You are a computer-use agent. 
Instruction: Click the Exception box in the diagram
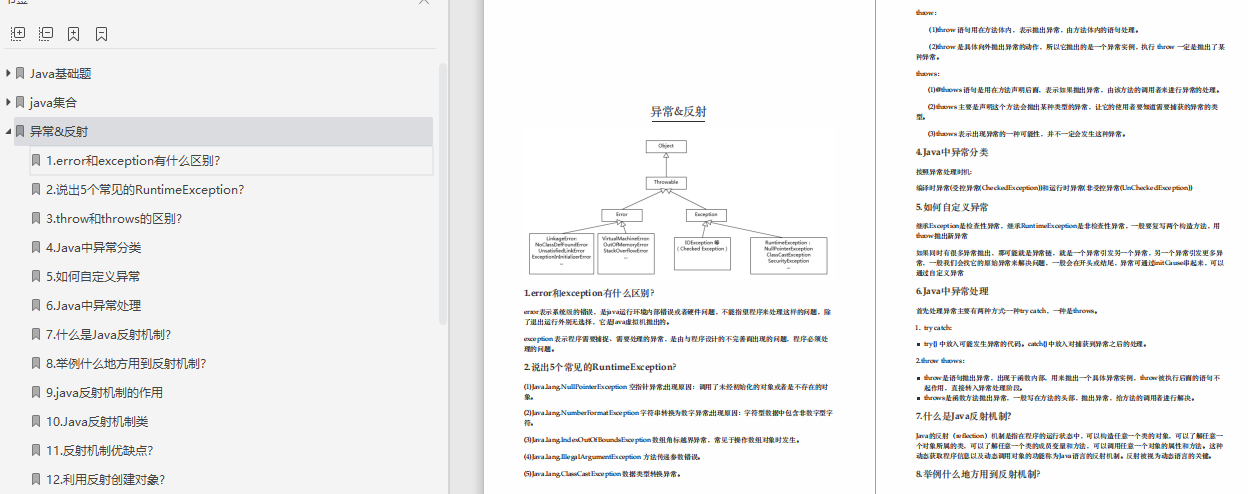706,215
